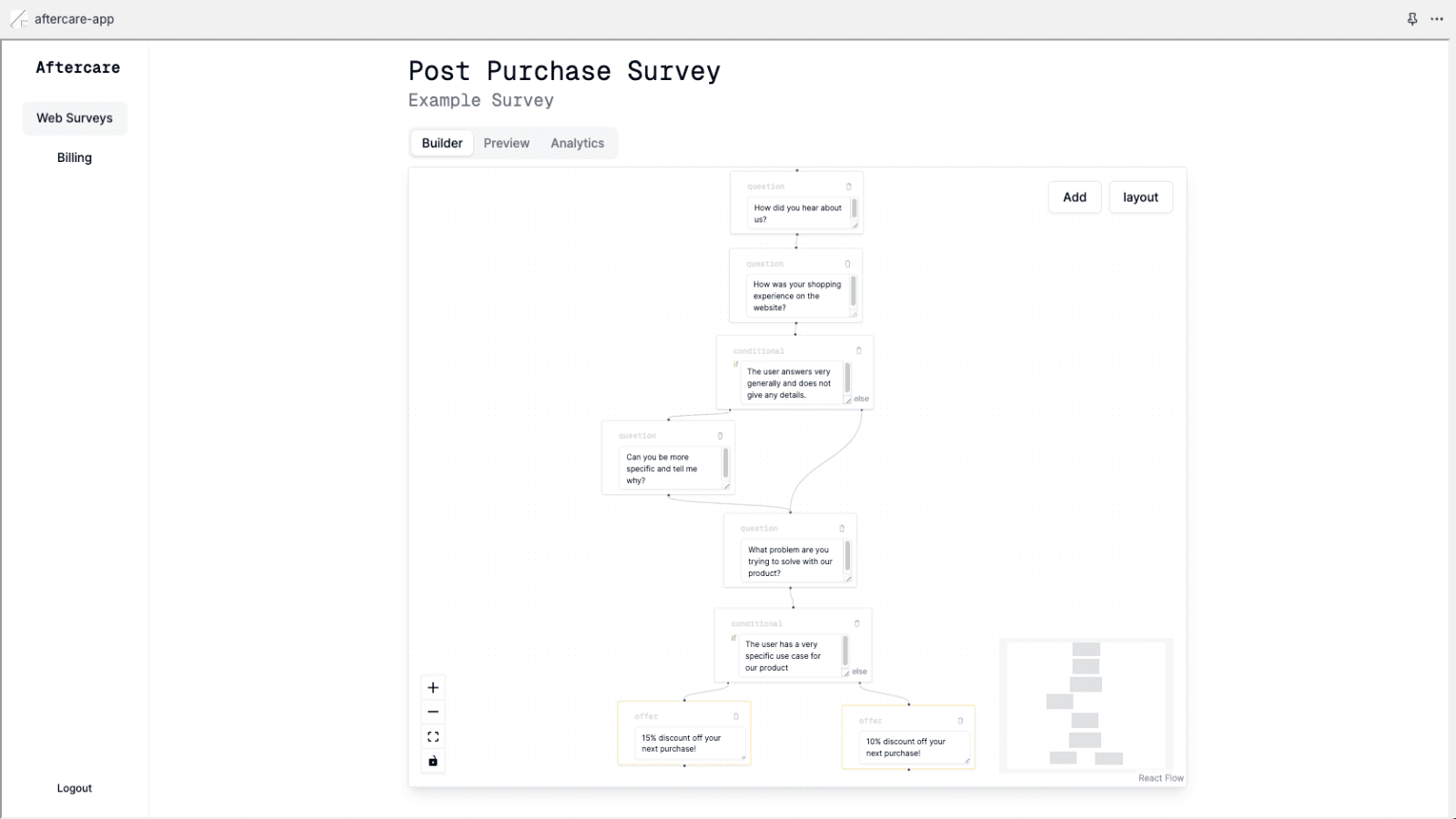Pin the aftercare-app window
Image resolution: width=1456 pixels, height=819 pixels.
pos(1411,18)
